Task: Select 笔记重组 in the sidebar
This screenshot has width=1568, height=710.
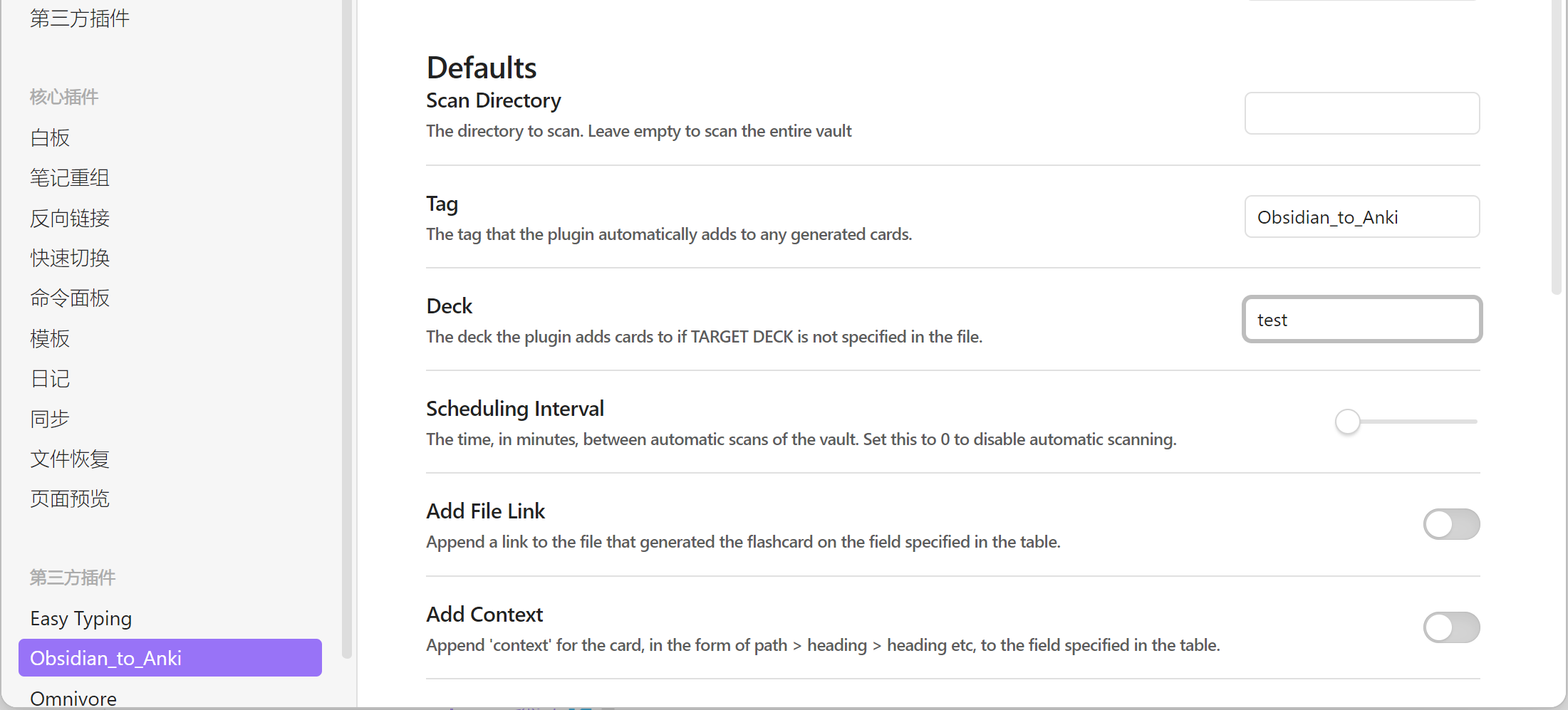Action: coord(70,177)
